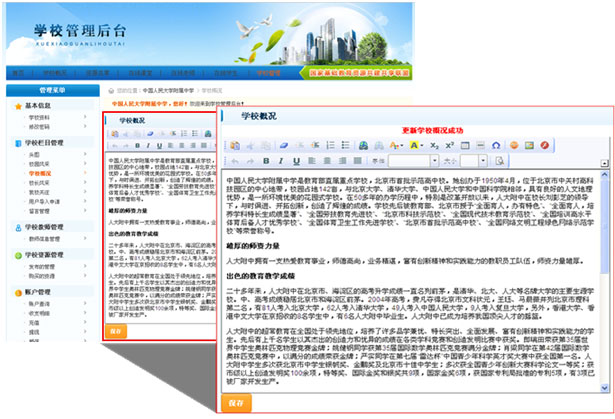This screenshot has width=615, height=419.
Task: Open the text color dropdown arrow
Action: (402, 146)
